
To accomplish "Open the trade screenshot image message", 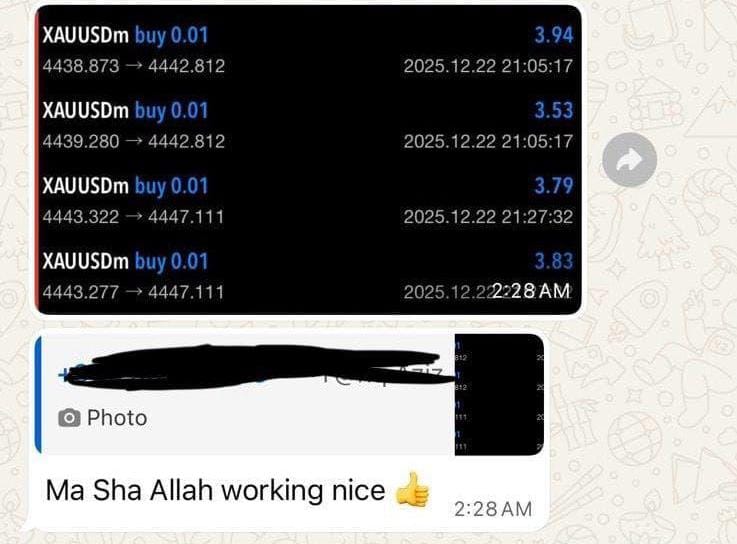I will (309, 159).
